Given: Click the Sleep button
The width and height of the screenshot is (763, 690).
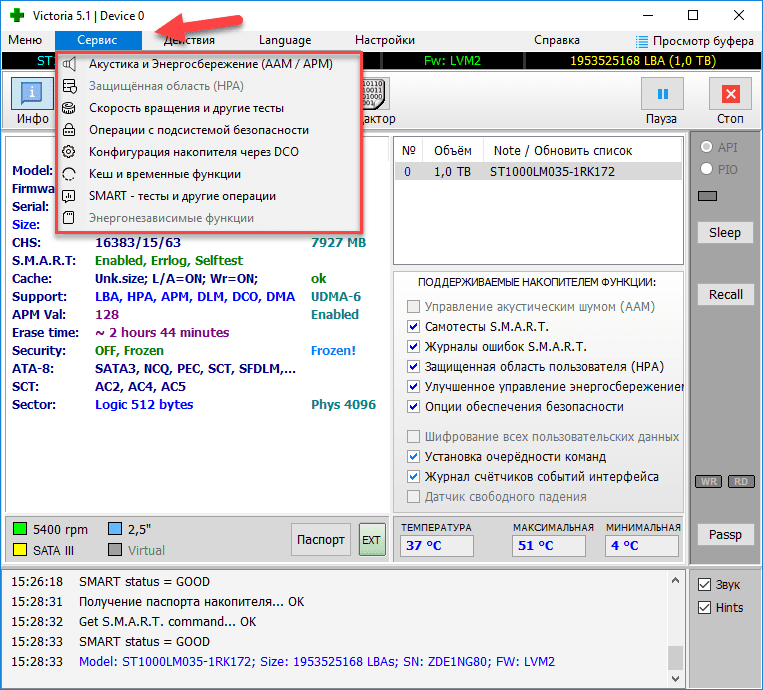Looking at the screenshot, I should tap(725, 233).
